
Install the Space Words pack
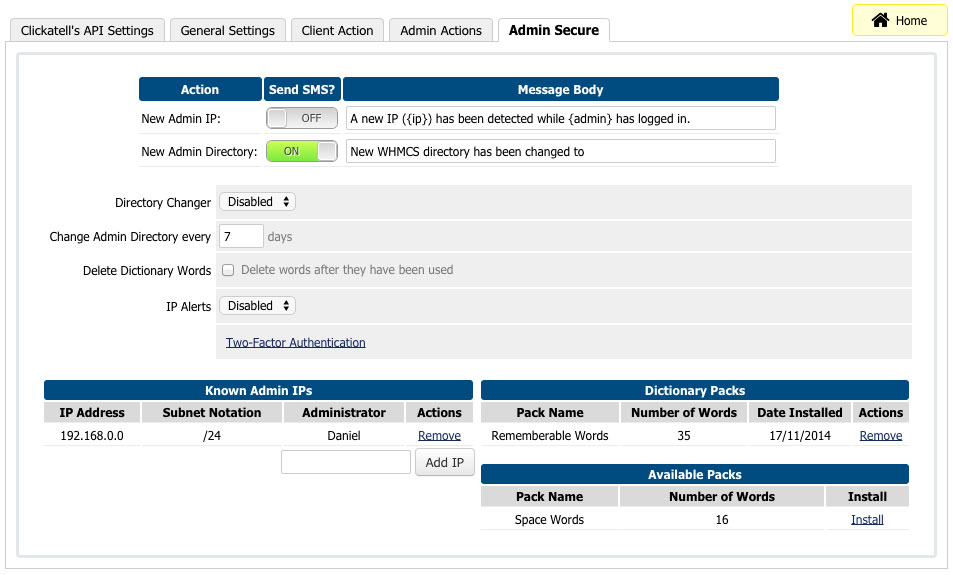[867, 520]
